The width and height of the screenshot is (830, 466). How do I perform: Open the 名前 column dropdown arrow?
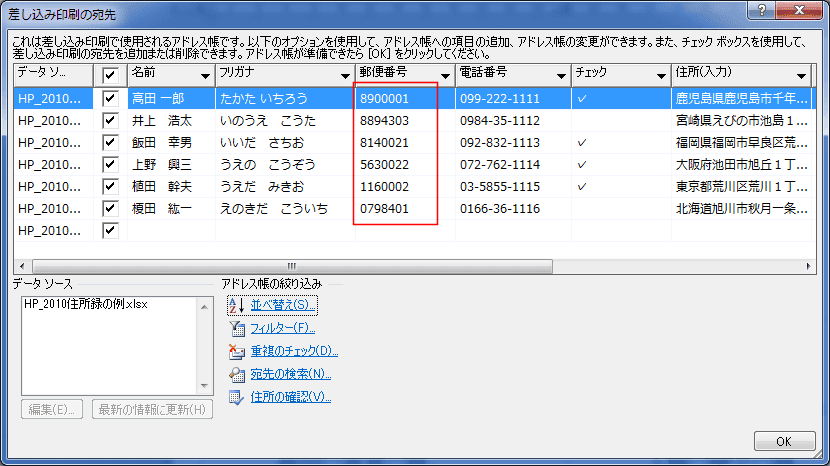pyautogui.click(x=205, y=76)
